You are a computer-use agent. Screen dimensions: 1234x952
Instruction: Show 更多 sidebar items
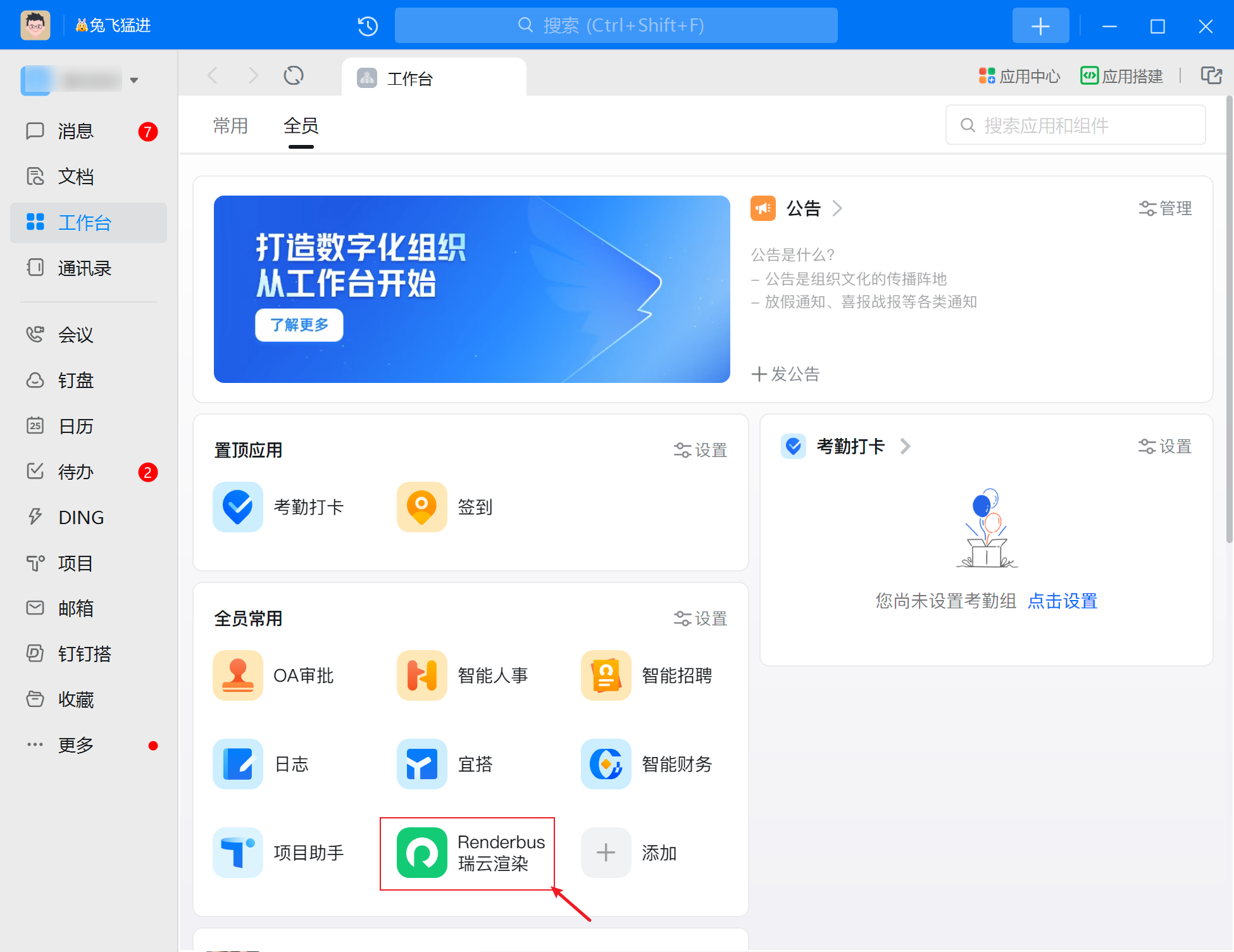click(x=89, y=745)
